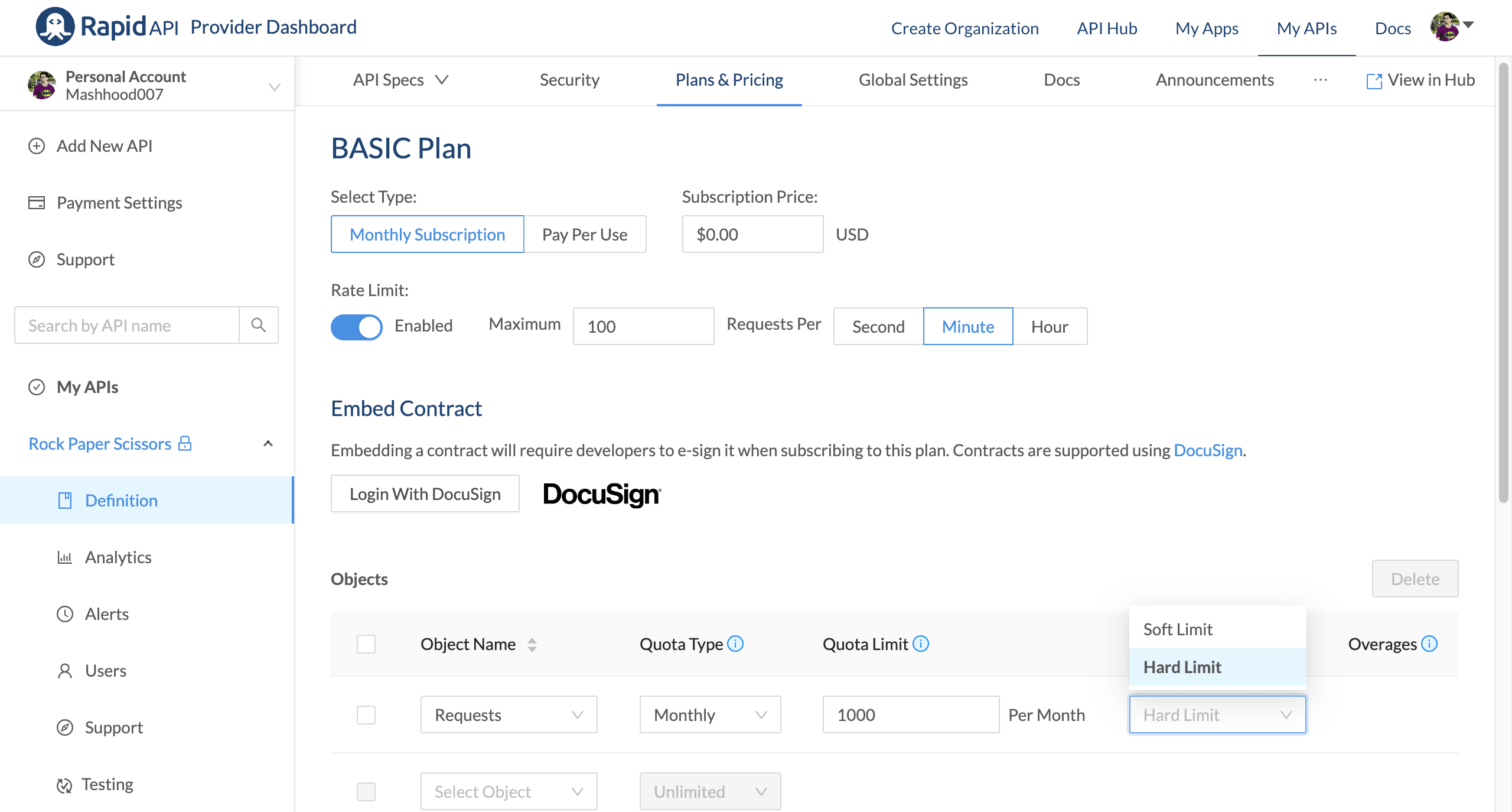Sort by Object Name arrows
The image size is (1512, 812).
(x=532, y=645)
